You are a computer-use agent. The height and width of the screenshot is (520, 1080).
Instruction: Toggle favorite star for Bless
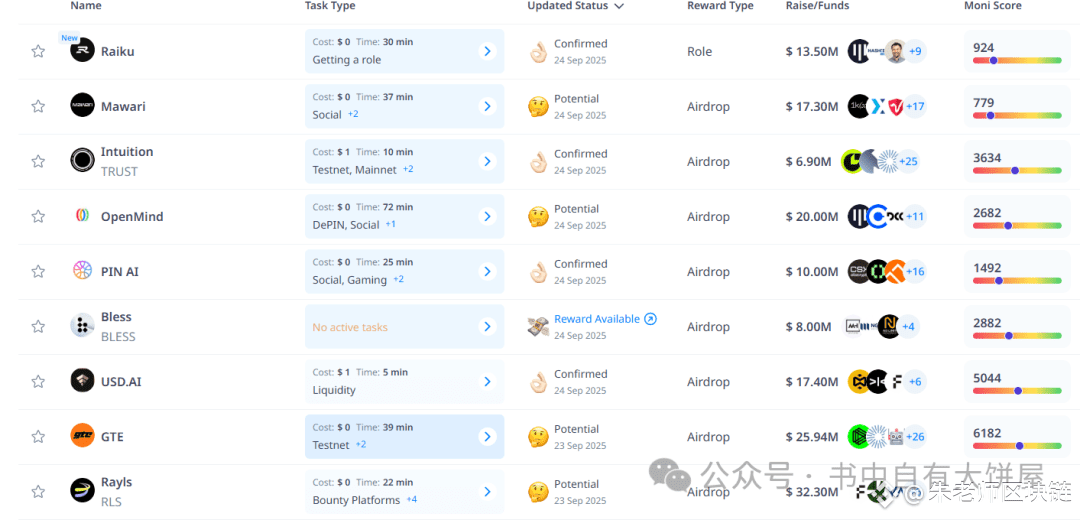pos(38,326)
